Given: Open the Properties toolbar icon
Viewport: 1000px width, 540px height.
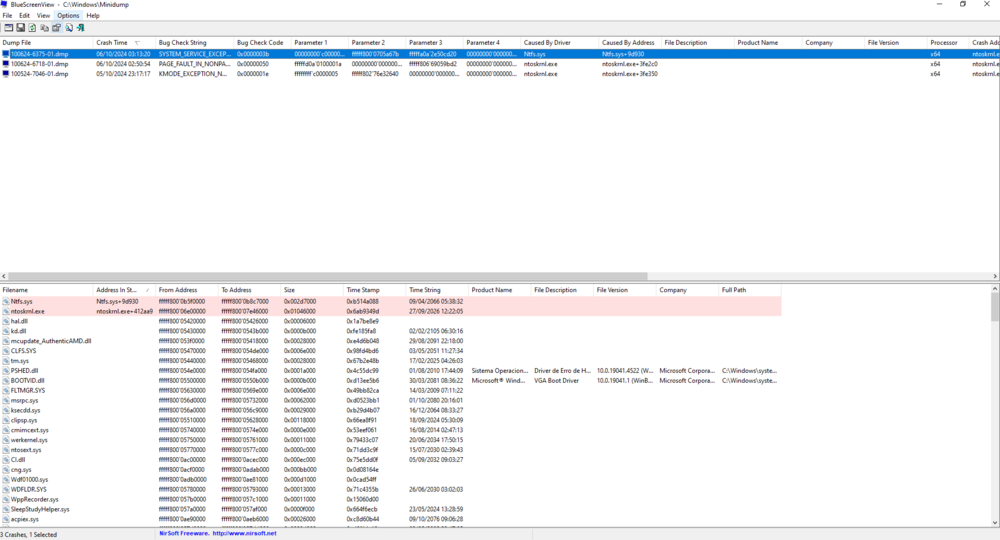Looking at the screenshot, I should point(56,28).
